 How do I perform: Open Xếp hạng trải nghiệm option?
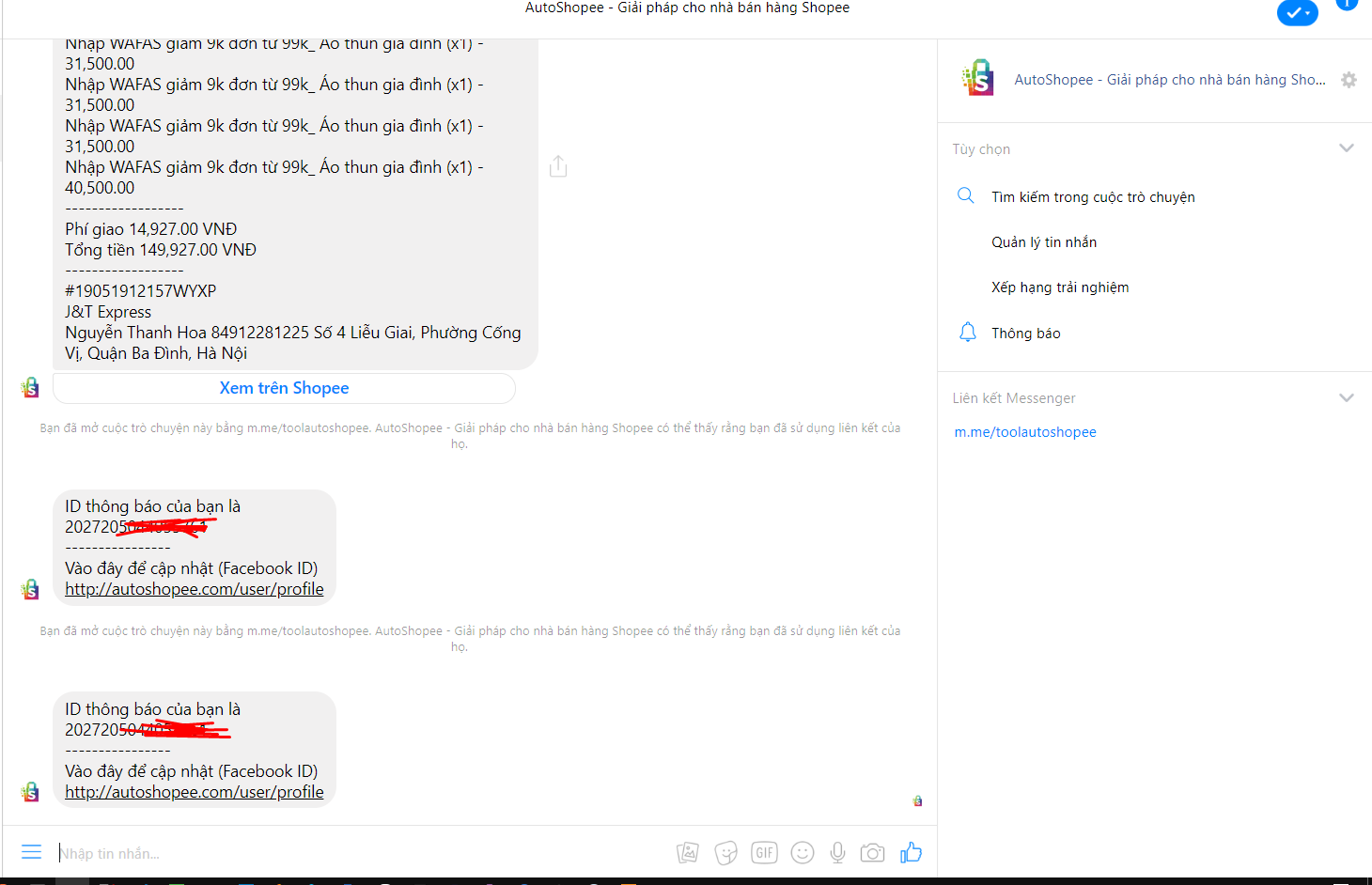(1060, 287)
